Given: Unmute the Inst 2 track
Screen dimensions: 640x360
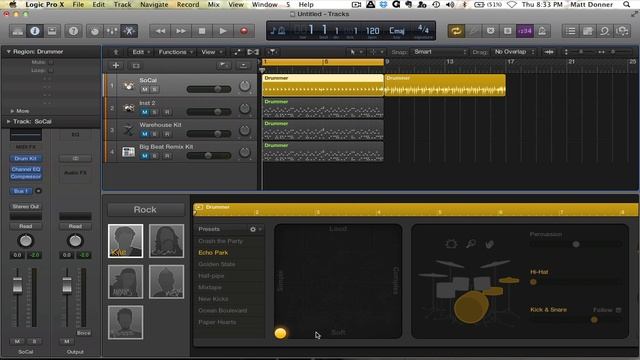Looking at the screenshot, I should tap(144, 112).
